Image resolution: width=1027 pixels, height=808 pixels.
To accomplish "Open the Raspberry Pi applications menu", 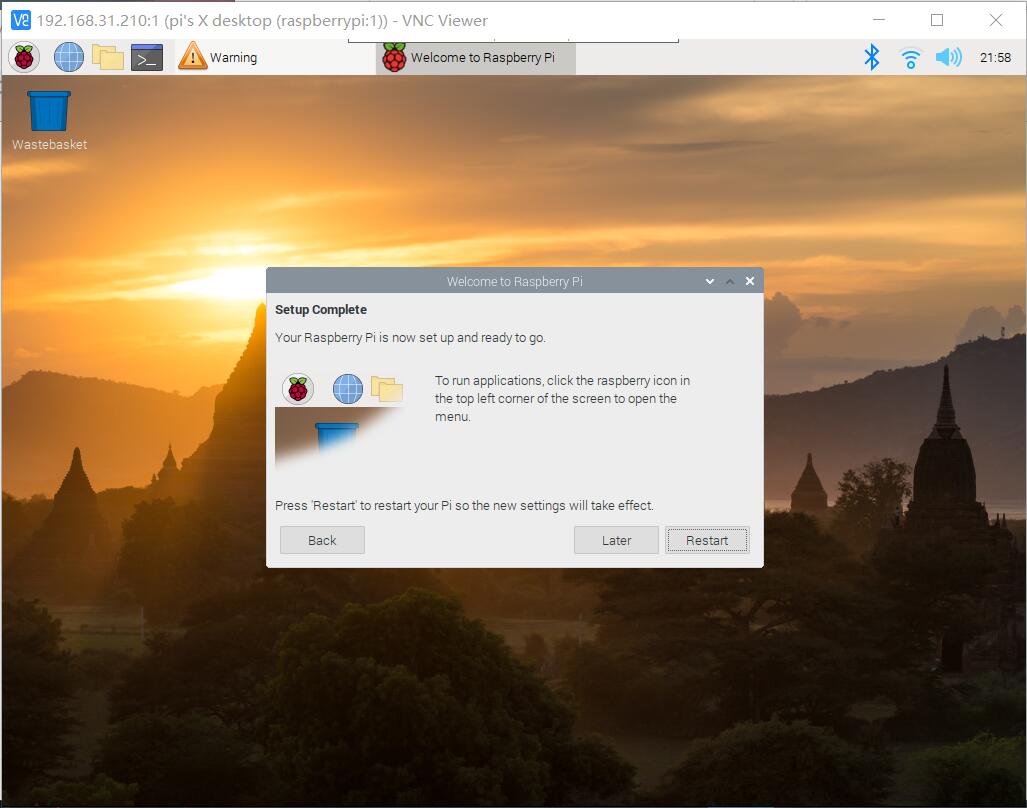I will point(24,57).
